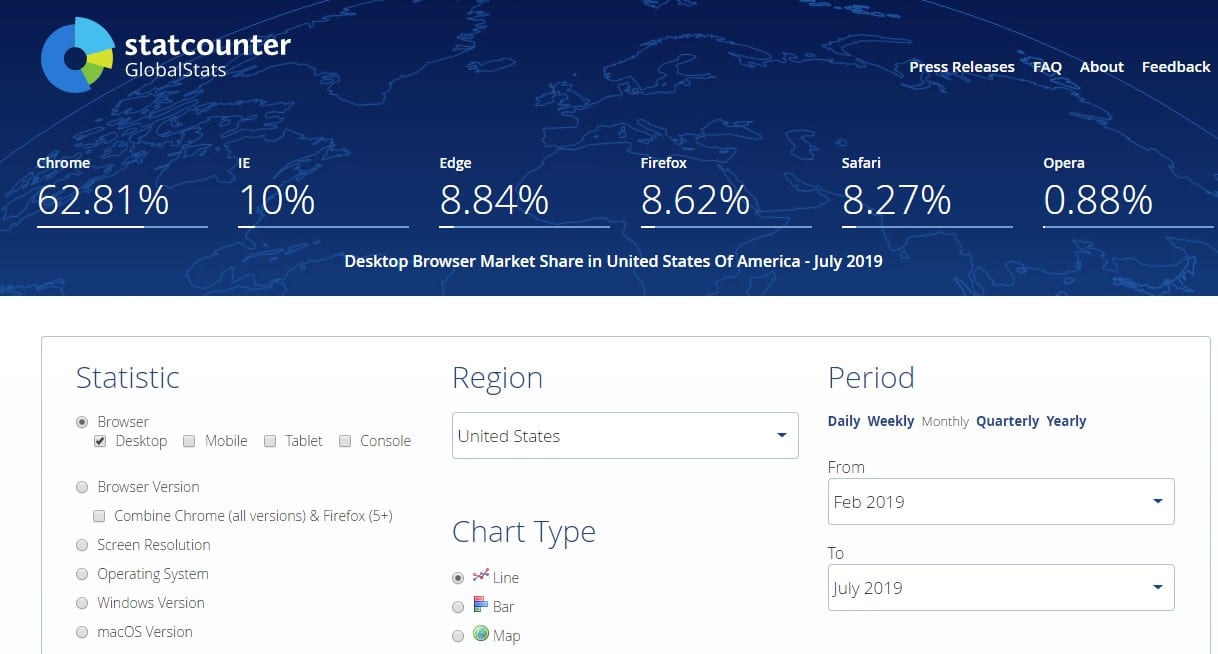
Task: Select the Line chart type radio button
Action: 458,578
